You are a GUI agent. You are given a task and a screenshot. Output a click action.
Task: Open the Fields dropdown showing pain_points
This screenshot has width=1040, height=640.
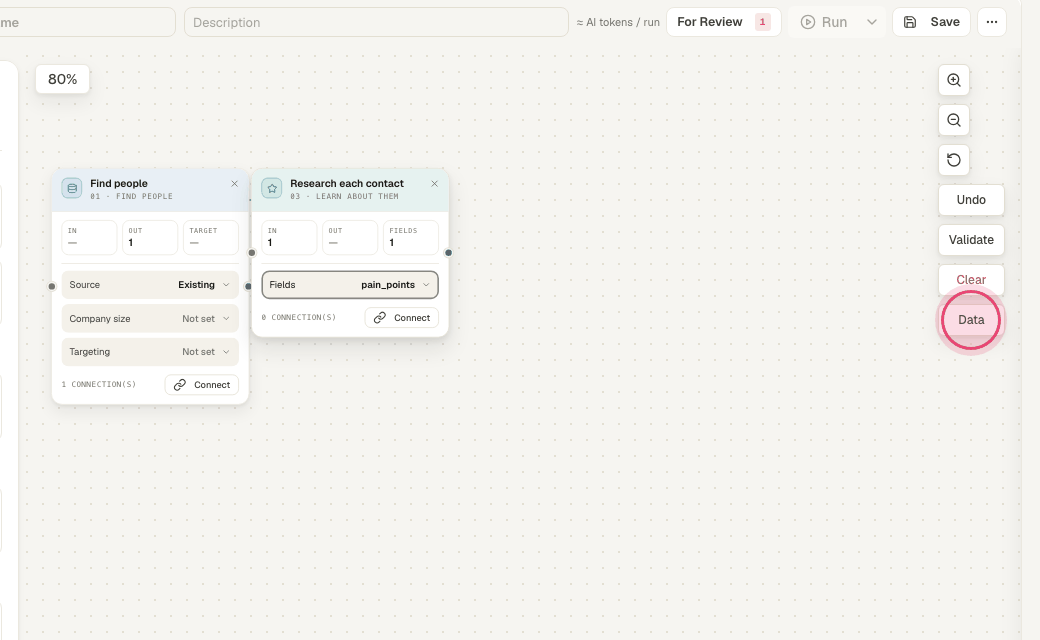[x=350, y=285]
